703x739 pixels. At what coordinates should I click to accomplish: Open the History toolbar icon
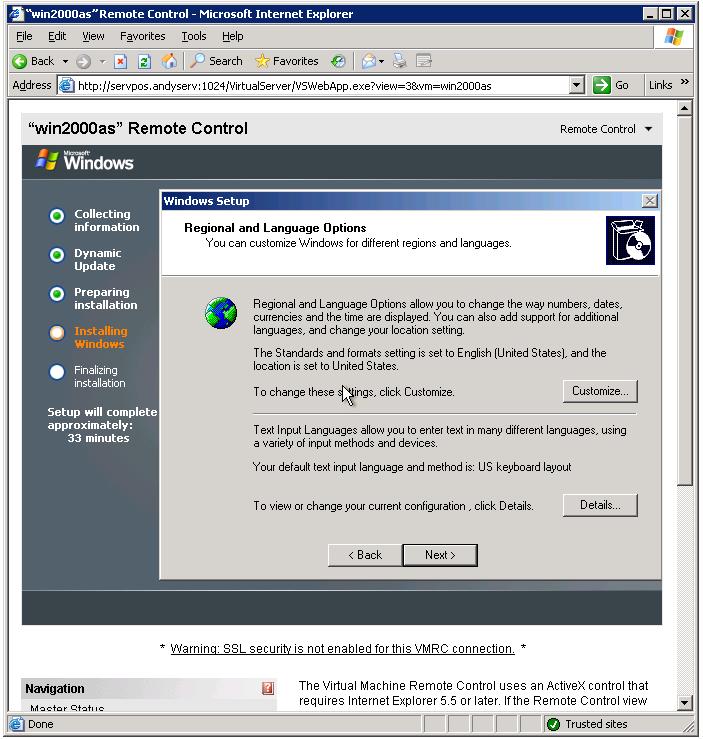coord(338,61)
